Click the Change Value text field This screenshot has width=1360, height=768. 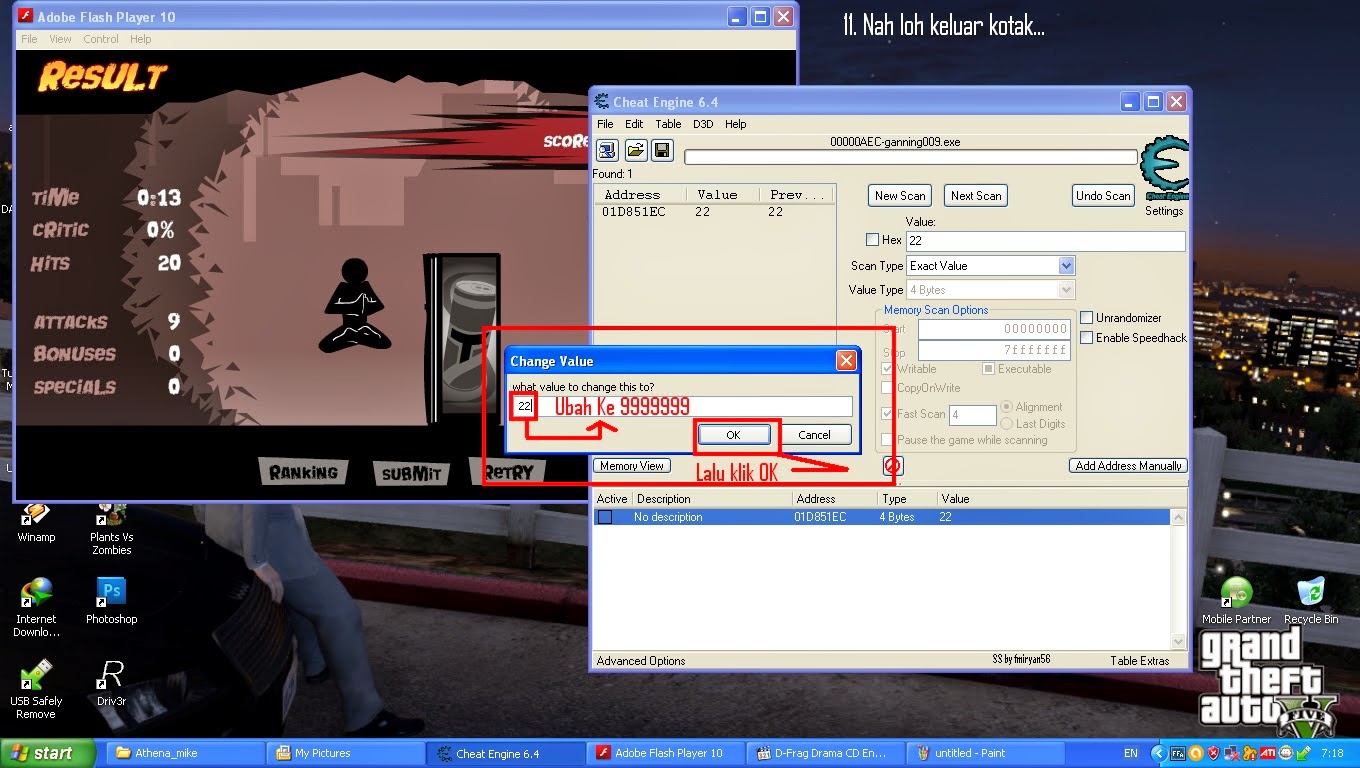pos(682,406)
